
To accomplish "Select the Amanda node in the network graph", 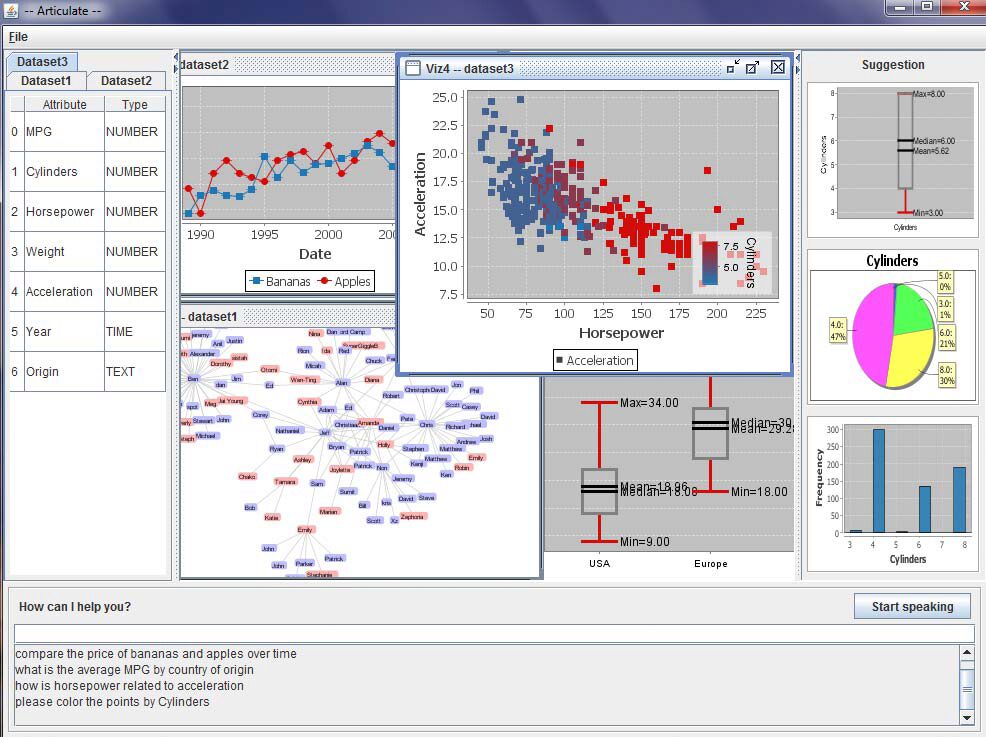I will [369, 422].
